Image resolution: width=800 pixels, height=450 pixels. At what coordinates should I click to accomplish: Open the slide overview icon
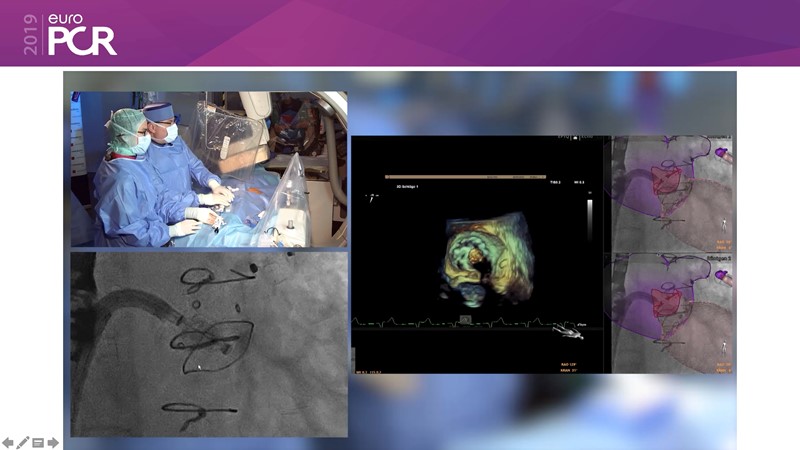(38, 442)
